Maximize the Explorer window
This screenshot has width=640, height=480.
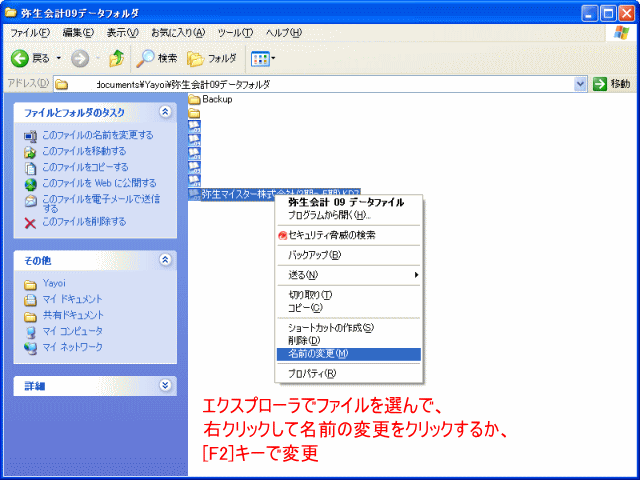coord(607,14)
